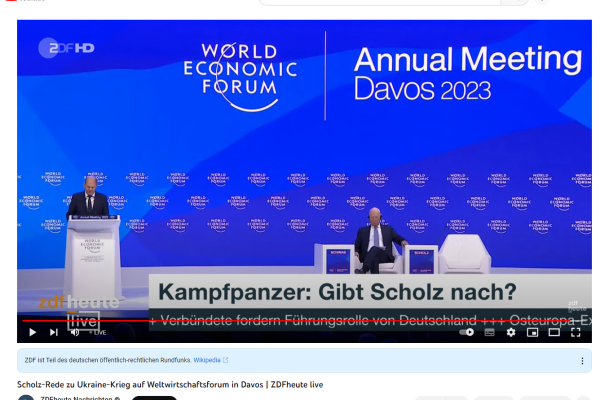This screenshot has width=600, height=400.
Task: Open the player settings gear
Action: [x=511, y=332]
